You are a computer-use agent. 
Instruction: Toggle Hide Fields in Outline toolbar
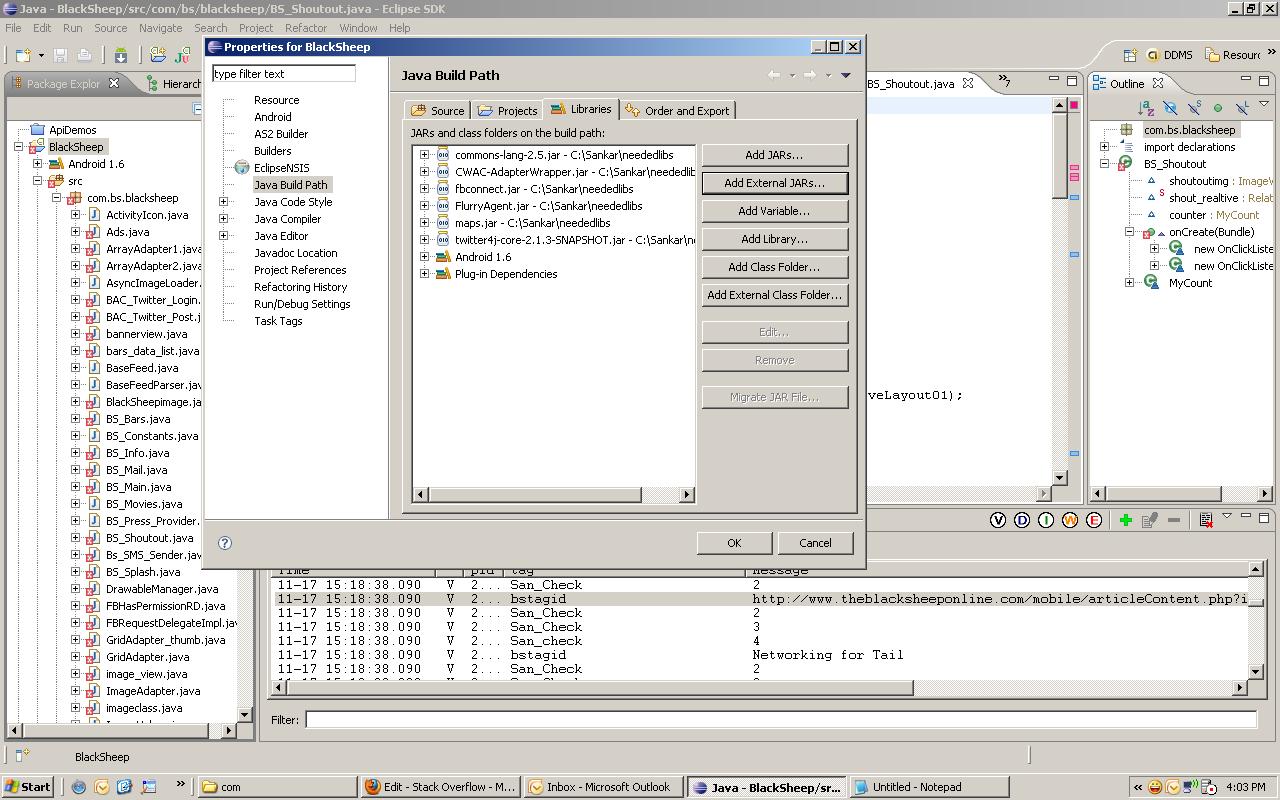(x=1170, y=107)
